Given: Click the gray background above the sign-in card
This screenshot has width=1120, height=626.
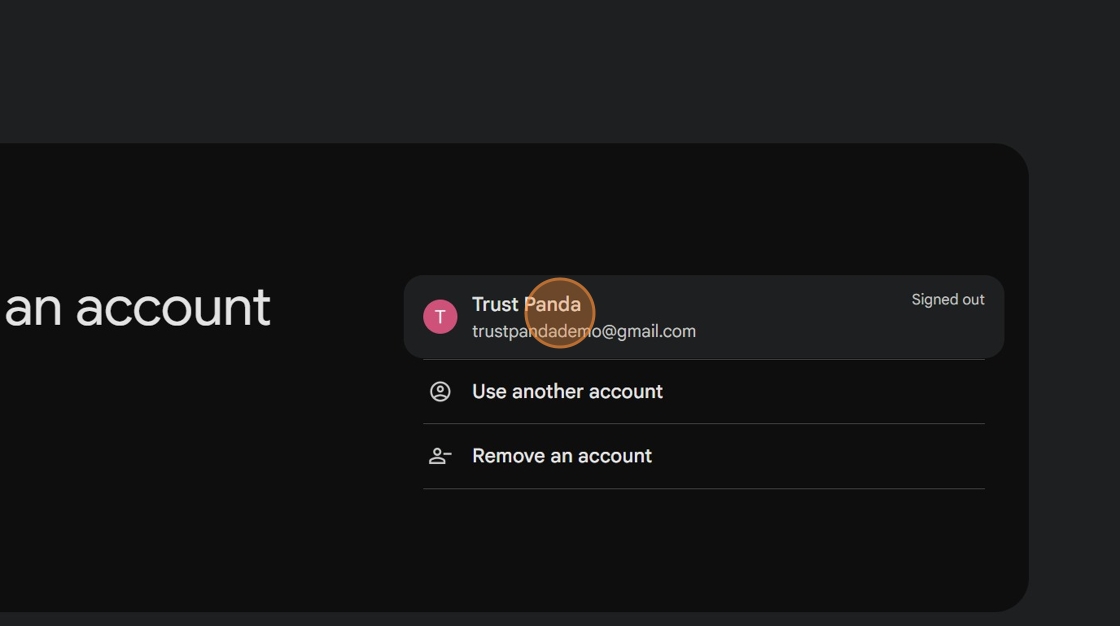Looking at the screenshot, I should click(500, 70).
